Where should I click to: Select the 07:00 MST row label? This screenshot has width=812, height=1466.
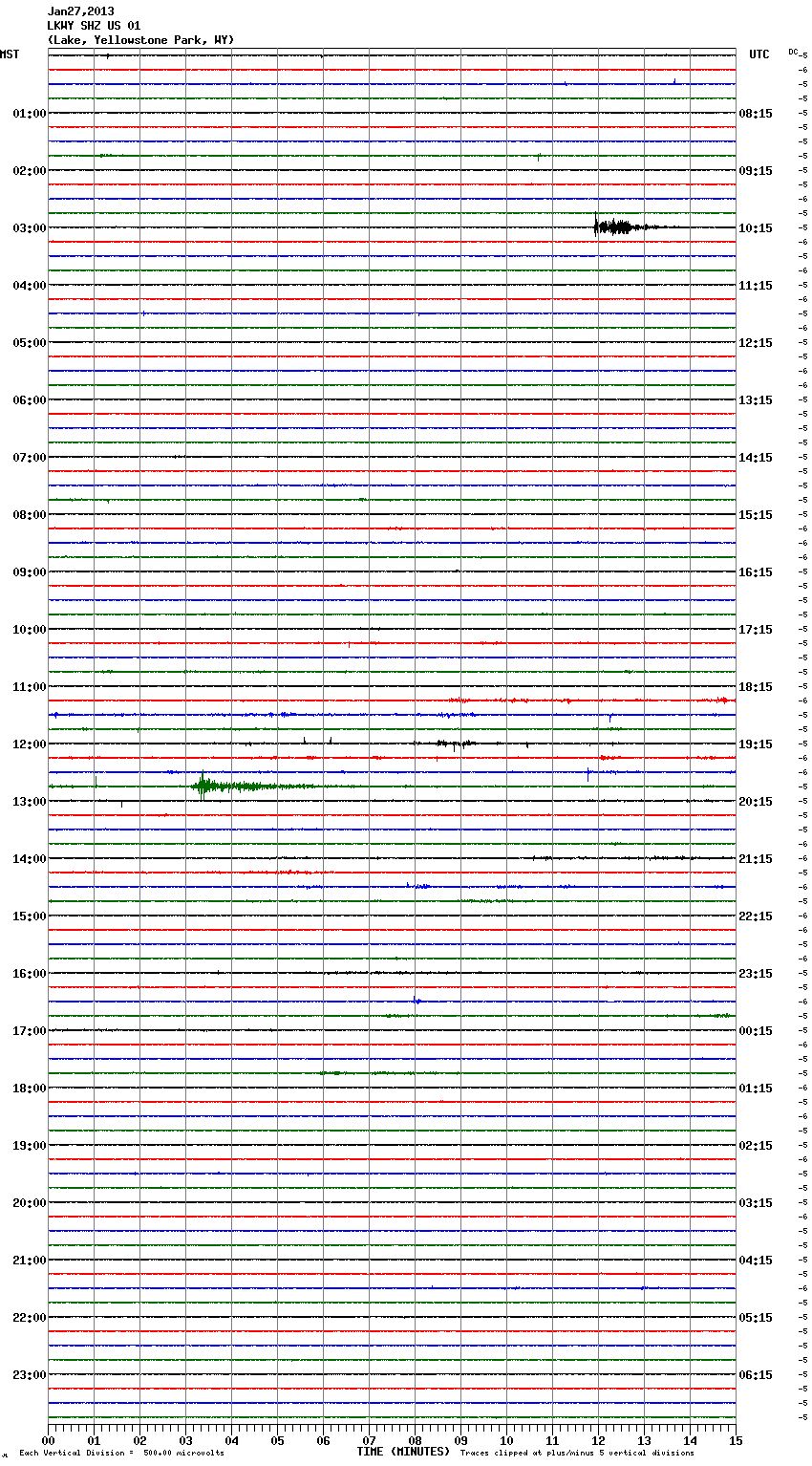29,458
